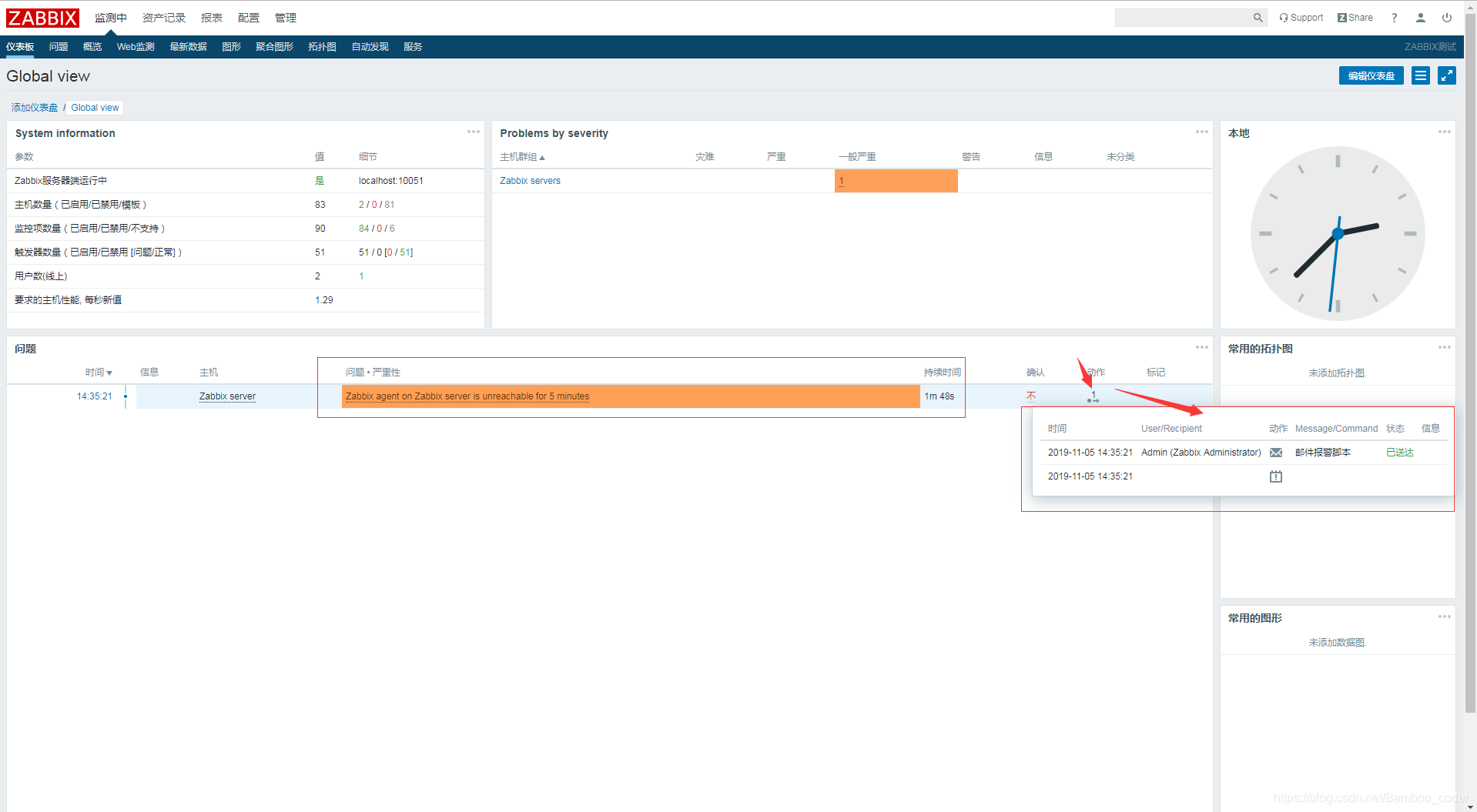This screenshot has height=812, width=1477.
Task: Open dashboard actions list icon
Action: pos(1421,75)
